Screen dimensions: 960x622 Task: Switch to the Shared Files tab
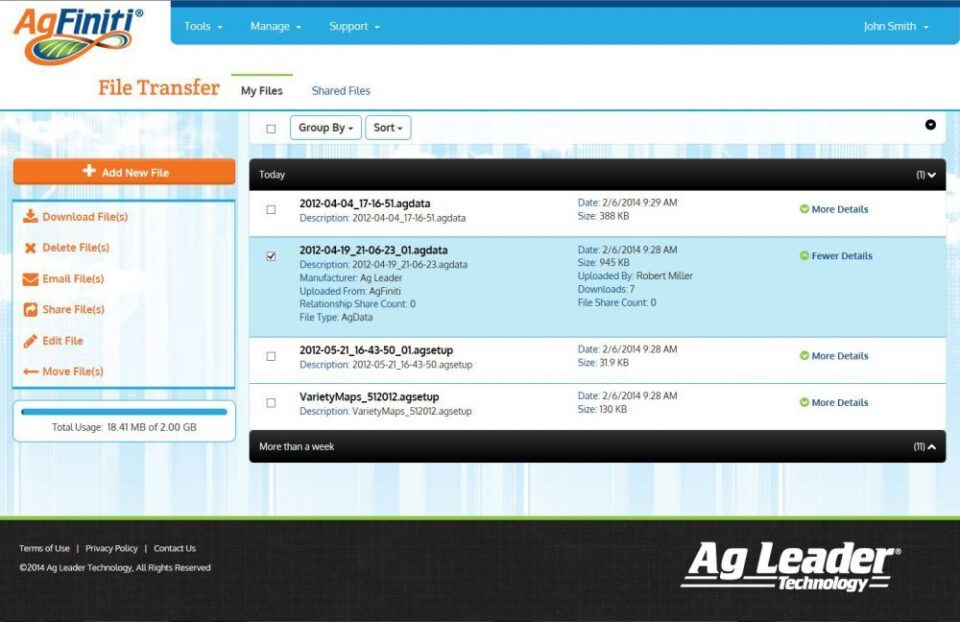click(340, 90)
